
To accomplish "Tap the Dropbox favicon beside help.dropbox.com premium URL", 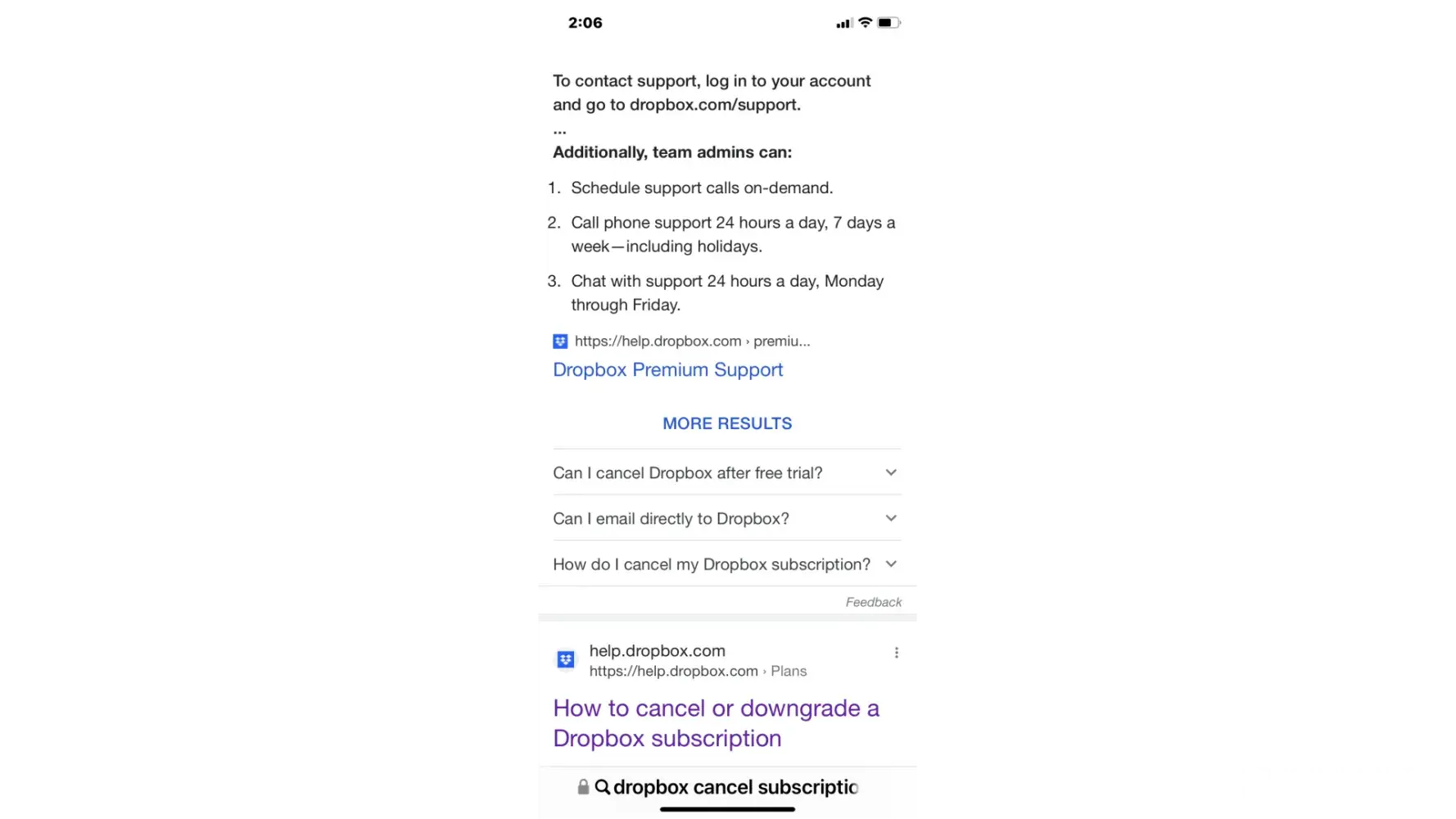I will click(x=560, y=342).
